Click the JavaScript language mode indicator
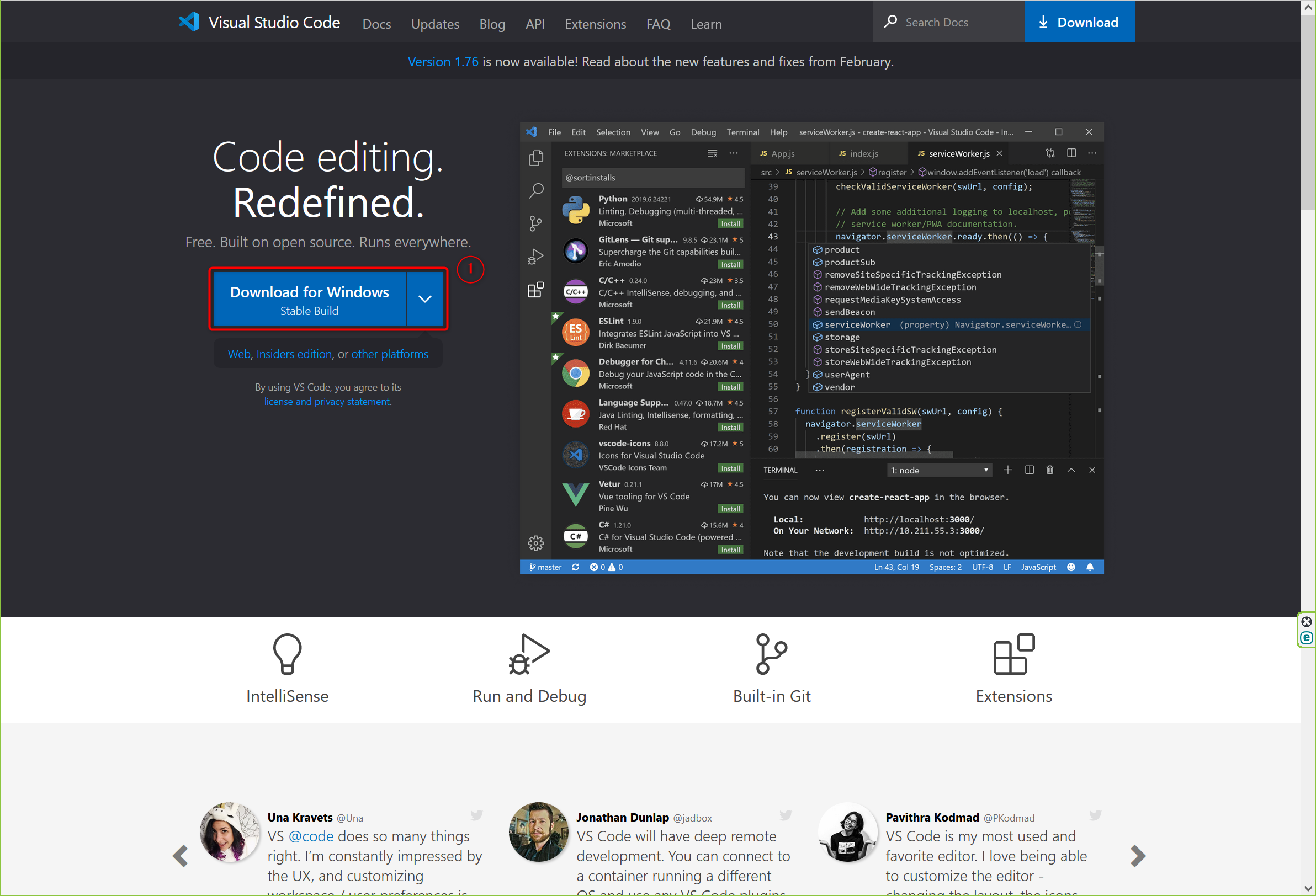The width and height of the screenshot is (1316, 896). click(x=1038, y=567)
